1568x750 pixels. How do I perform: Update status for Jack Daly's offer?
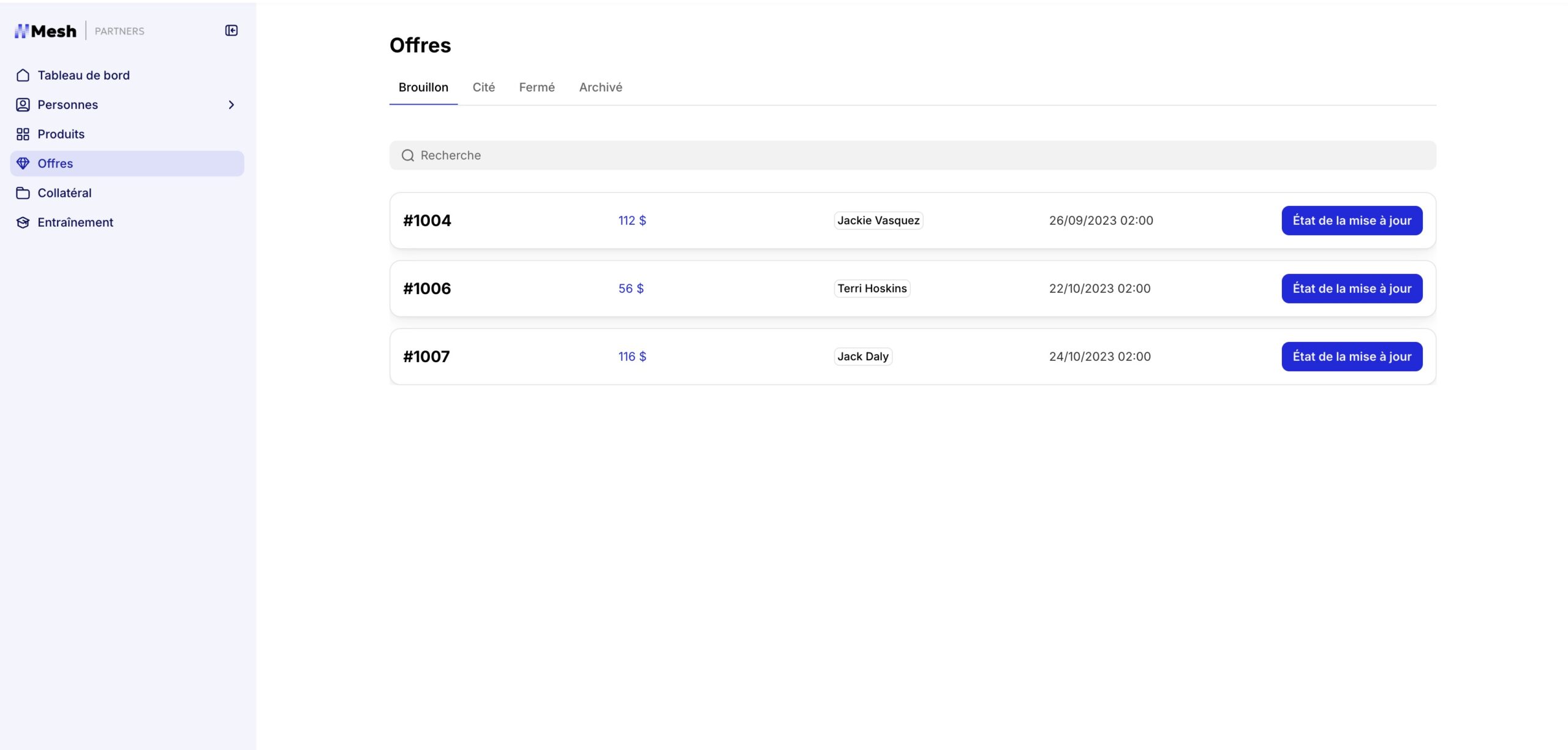tap(1351, 357)
